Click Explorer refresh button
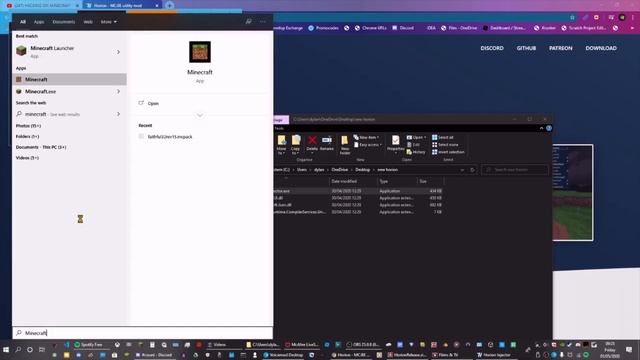The width and height of the screenshot is (640, 360). (x=473, y=170)
